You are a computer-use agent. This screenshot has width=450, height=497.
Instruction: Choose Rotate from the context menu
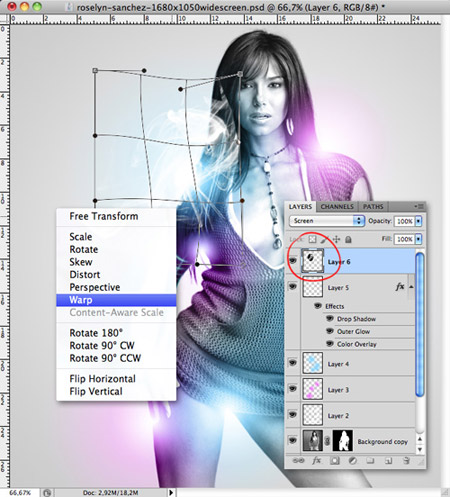[x=84, y=250]
